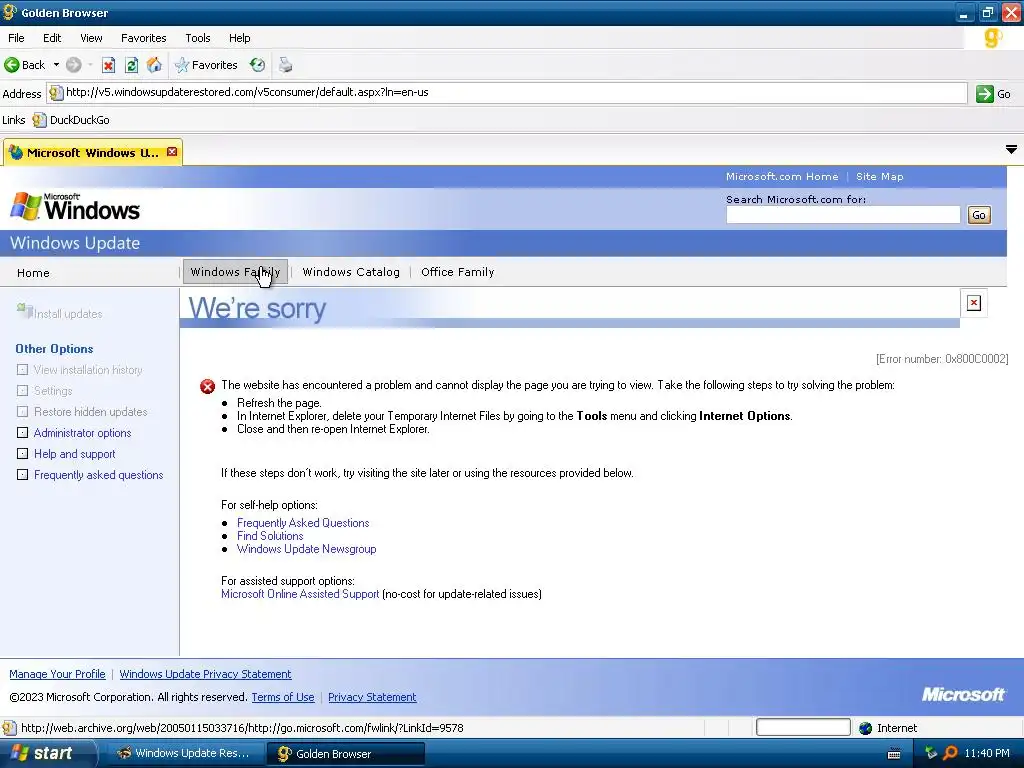The height and width of the screenshot is (768, 1024).
Task: Open Help and support sidebar link
Action: point(74,454)
